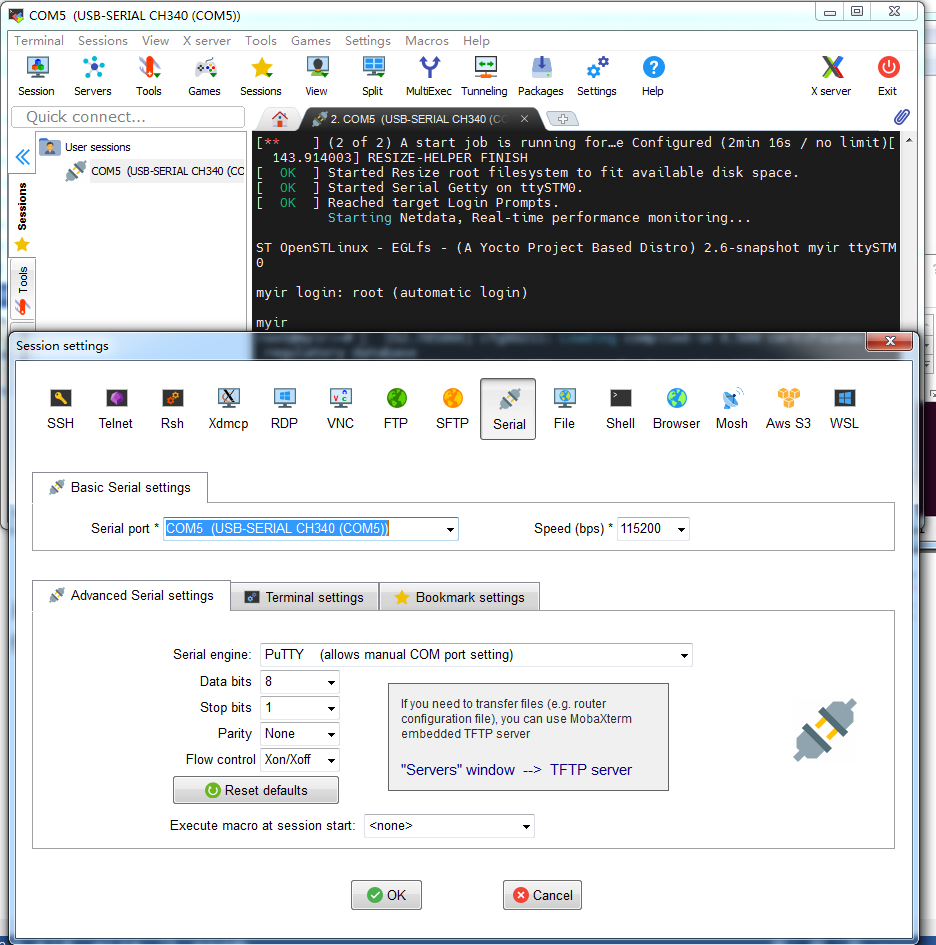Choose the Browser session type

(x=677, y=409)
